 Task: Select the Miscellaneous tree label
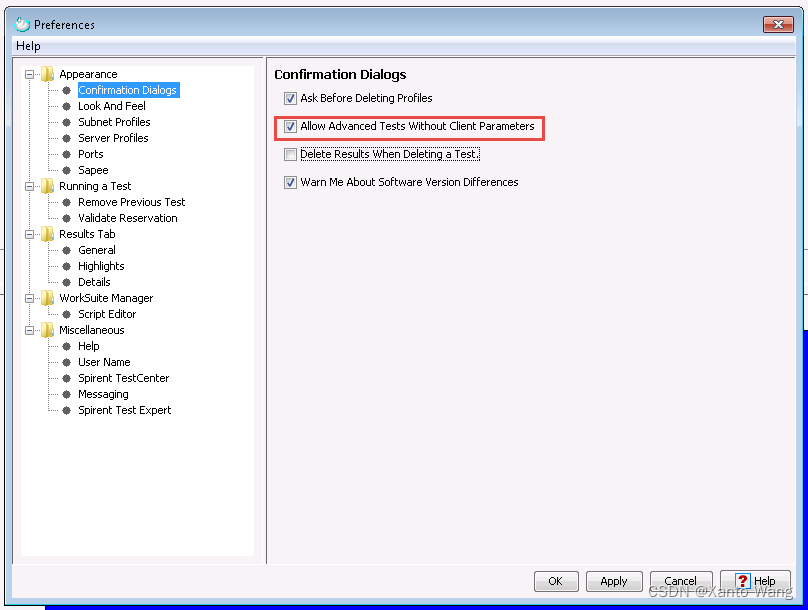point(92,330)
